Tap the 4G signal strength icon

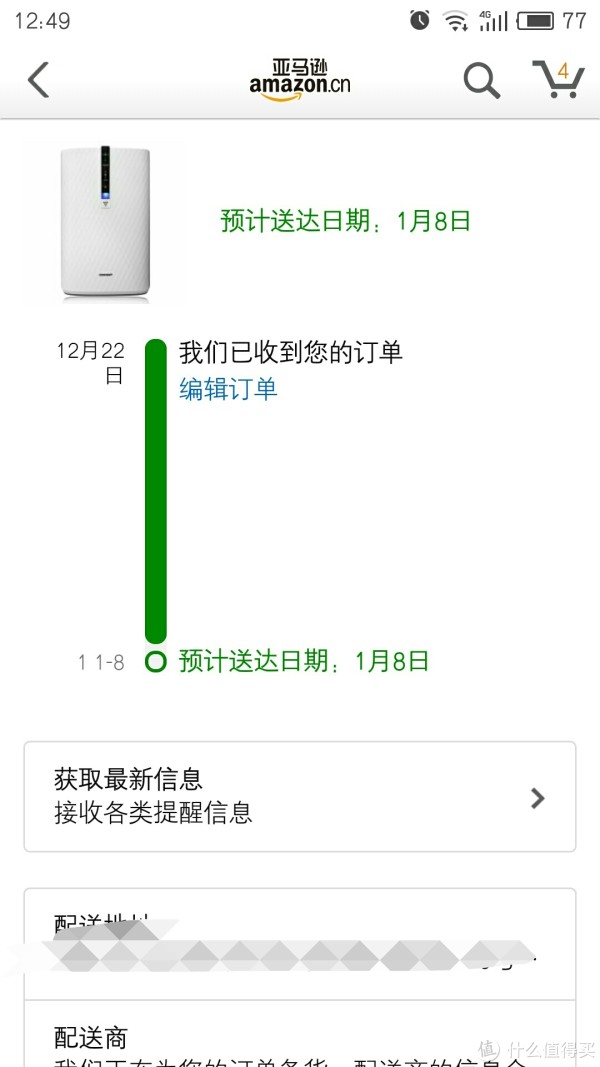click(493, 20)
